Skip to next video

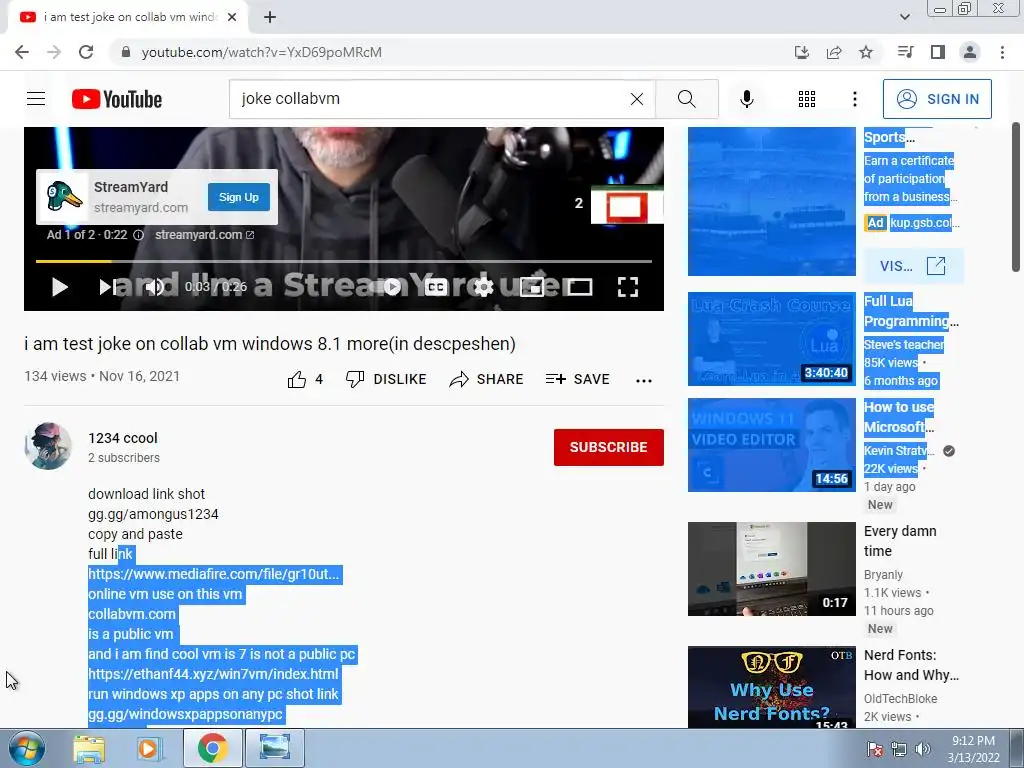click(107, 287)
